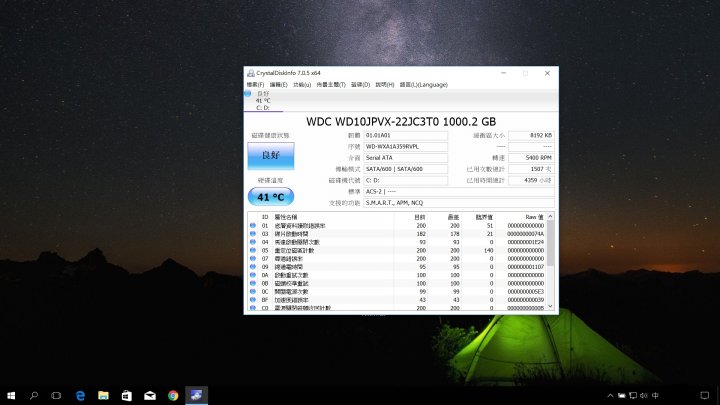Open the 編輯(E) Edit menu

pos(278,85)
